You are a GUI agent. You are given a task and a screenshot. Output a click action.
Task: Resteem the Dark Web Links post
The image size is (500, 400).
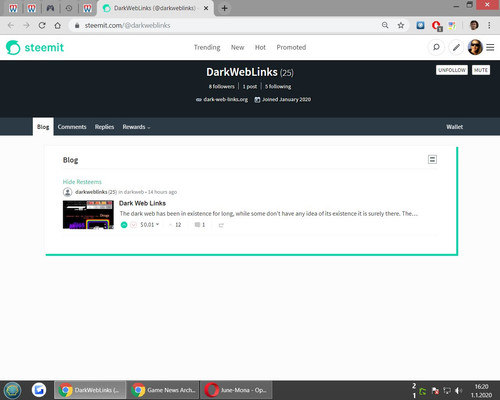[x=221, y=225]
